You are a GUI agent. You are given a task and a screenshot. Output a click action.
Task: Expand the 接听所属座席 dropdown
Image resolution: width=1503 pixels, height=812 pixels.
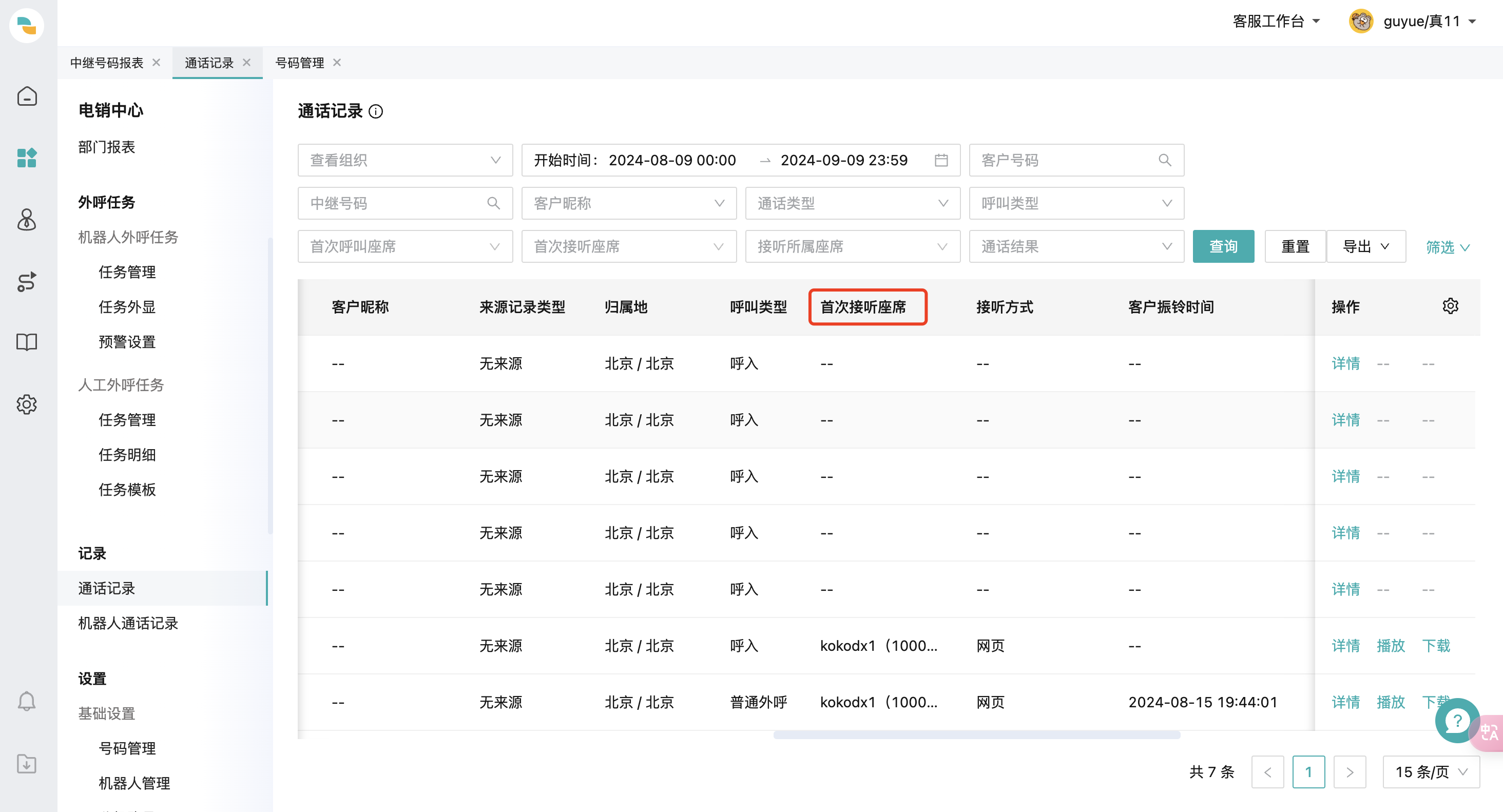click(853, 247)
